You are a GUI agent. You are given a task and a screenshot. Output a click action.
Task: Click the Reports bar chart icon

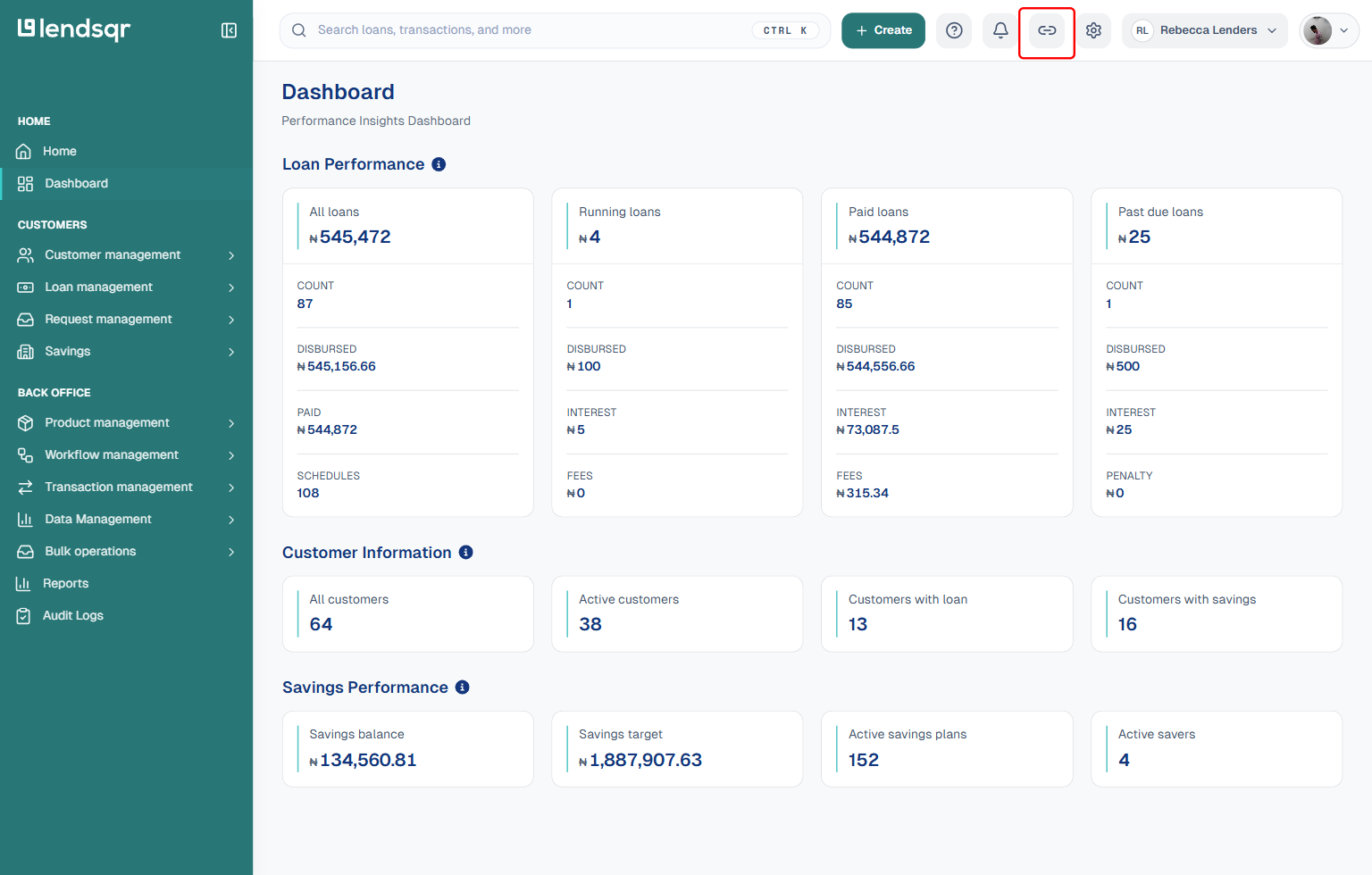coord(23,584)
